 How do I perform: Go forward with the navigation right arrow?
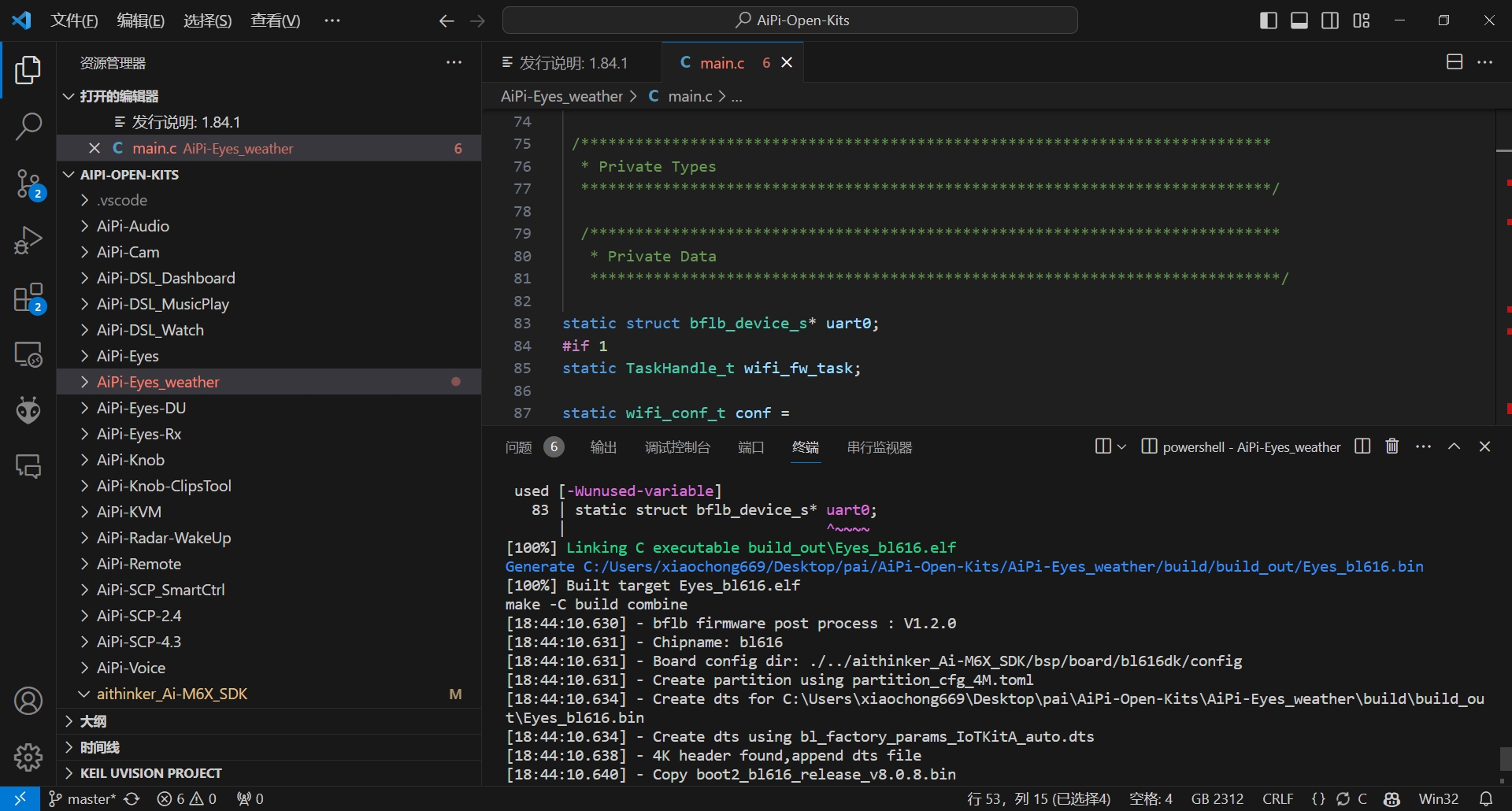tap(477, 21)
